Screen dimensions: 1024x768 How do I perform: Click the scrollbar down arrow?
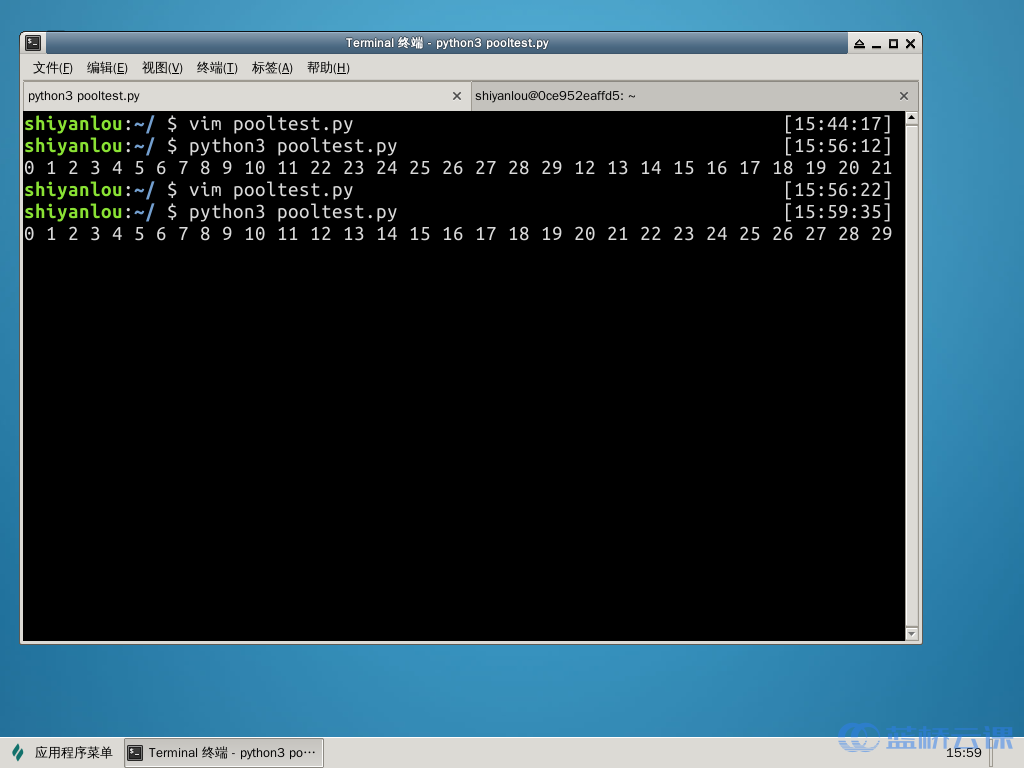[x=911, y=633]
